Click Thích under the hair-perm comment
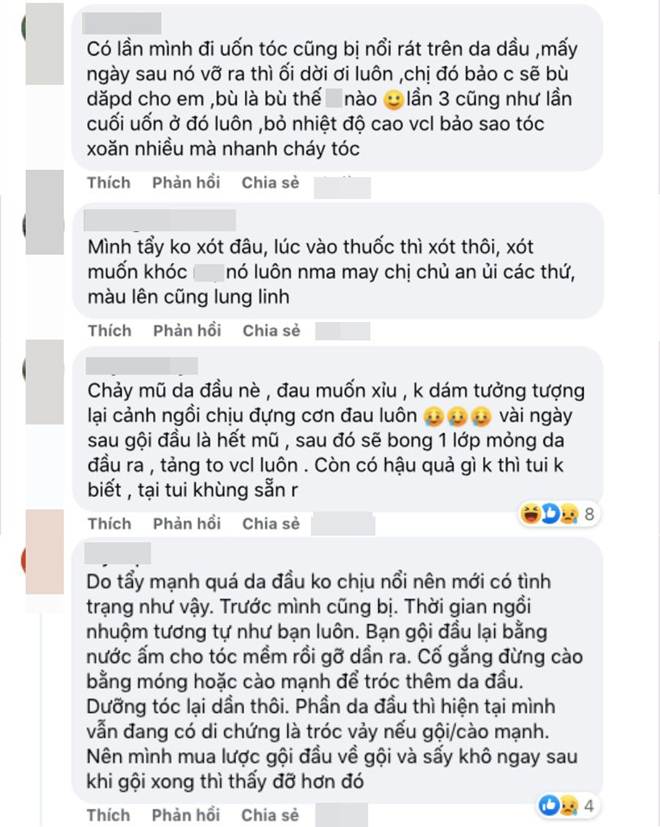This screenshot has height=827, width=660. coord(109,182)
